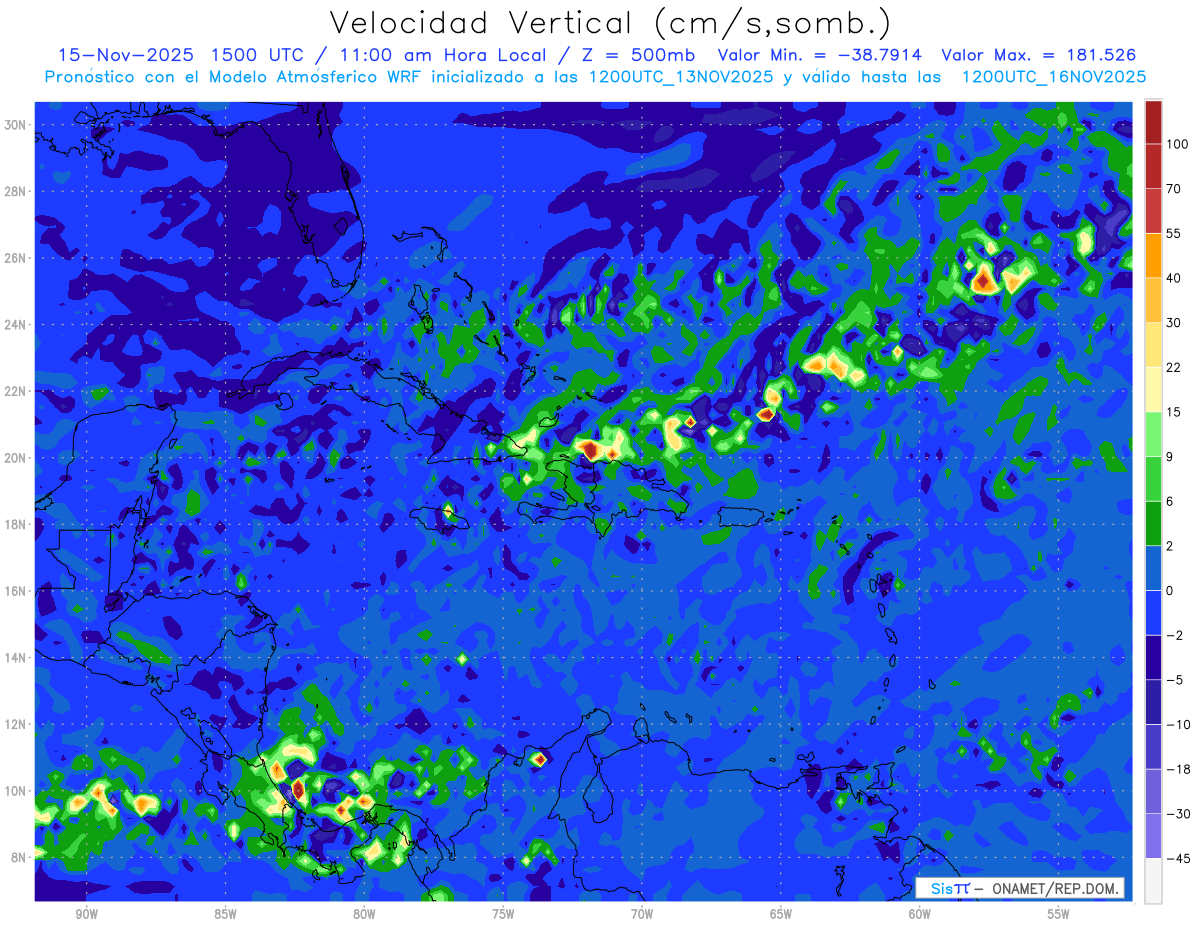Click the yellow color bar segment between 15 and 22

[1153, 389]
